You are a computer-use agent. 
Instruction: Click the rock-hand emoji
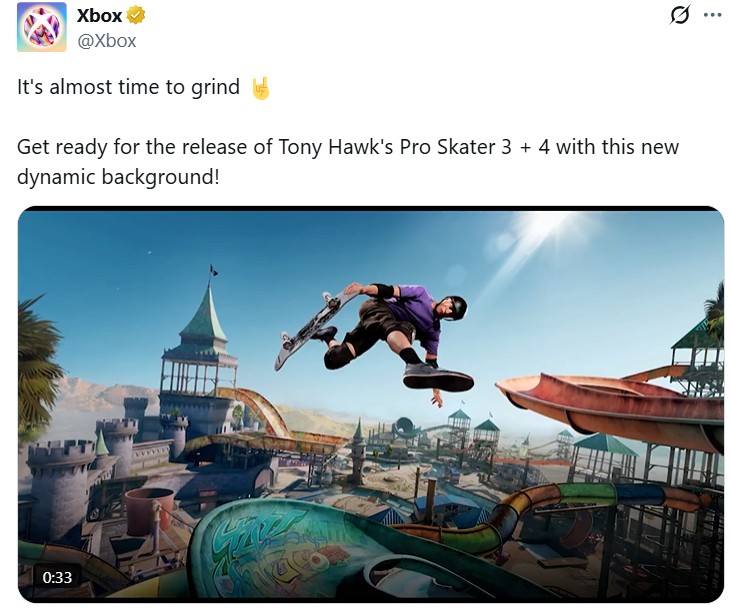[x=261, y=88]
